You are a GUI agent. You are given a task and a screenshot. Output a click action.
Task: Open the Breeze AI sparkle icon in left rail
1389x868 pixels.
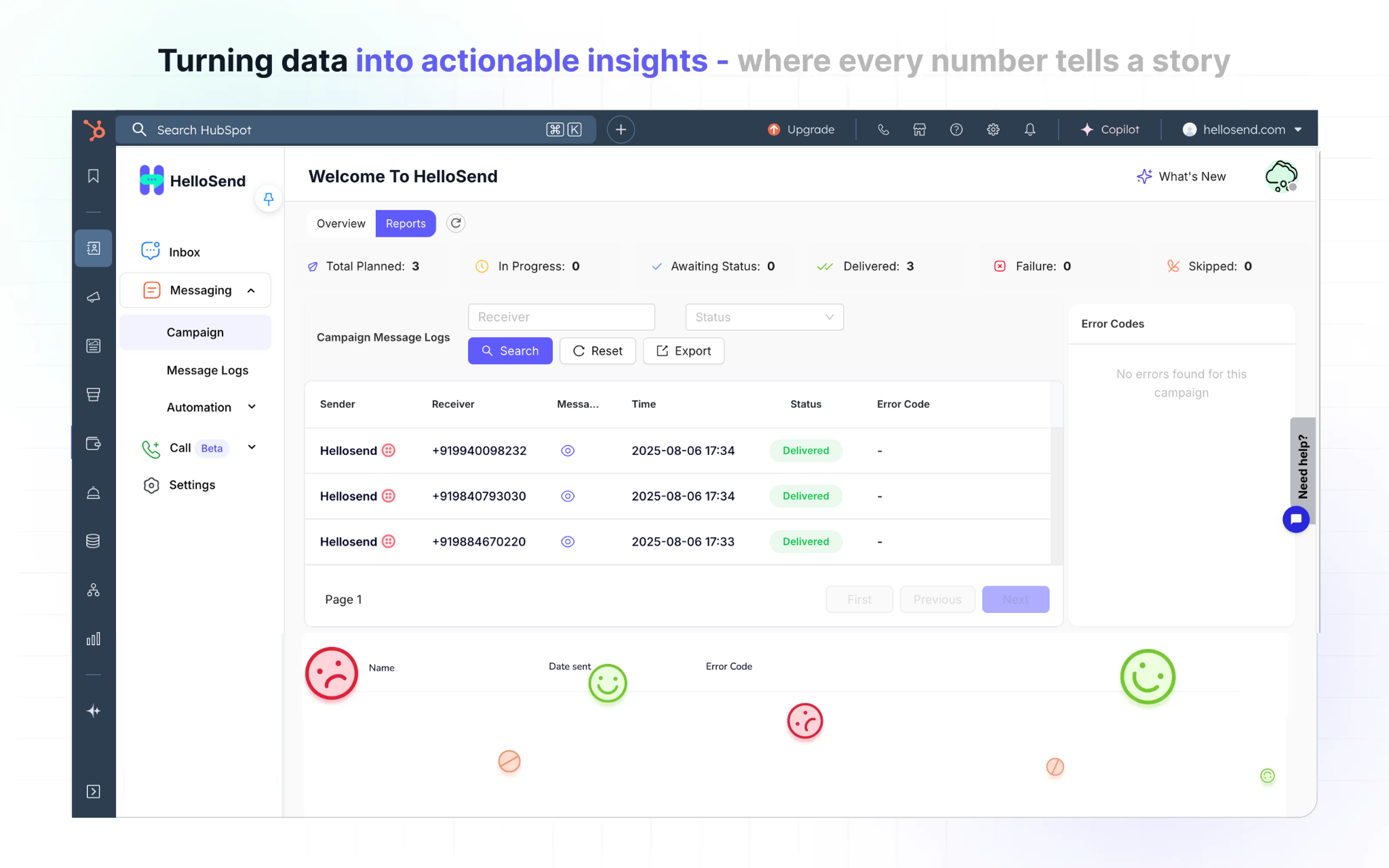coord(94,711)
